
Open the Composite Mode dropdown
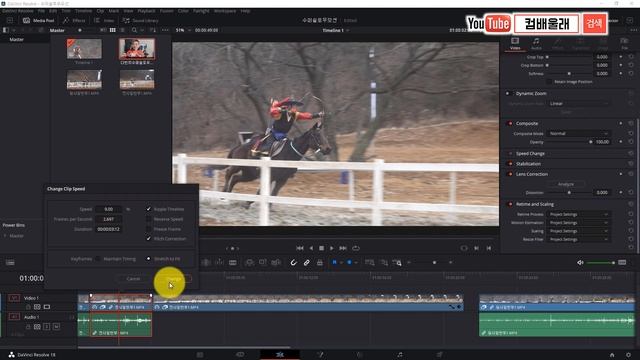coord(578,133)
